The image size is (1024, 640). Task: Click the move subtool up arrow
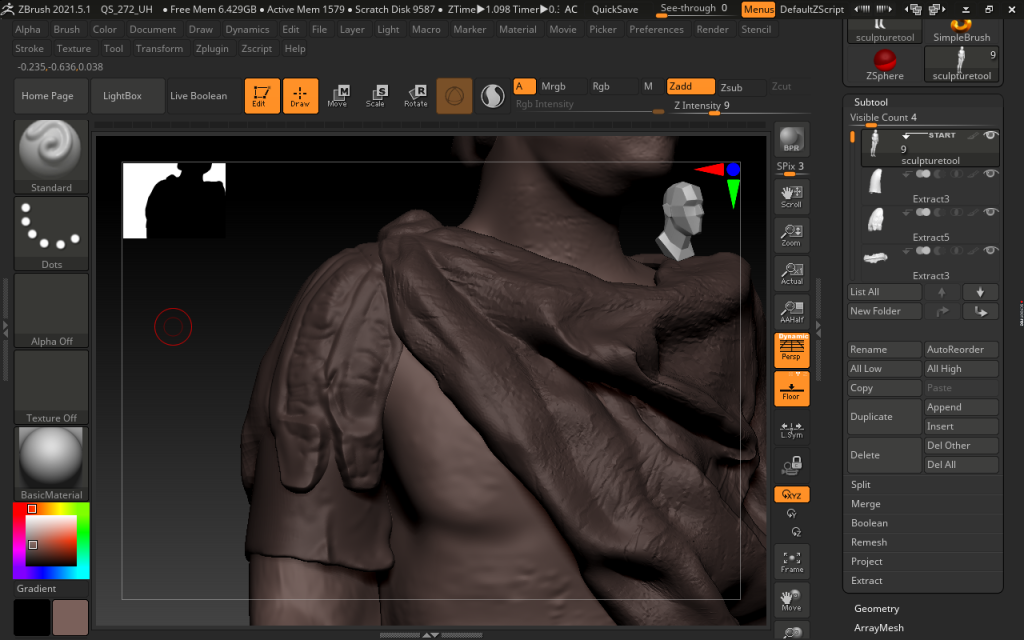click(x=942, y=292)
